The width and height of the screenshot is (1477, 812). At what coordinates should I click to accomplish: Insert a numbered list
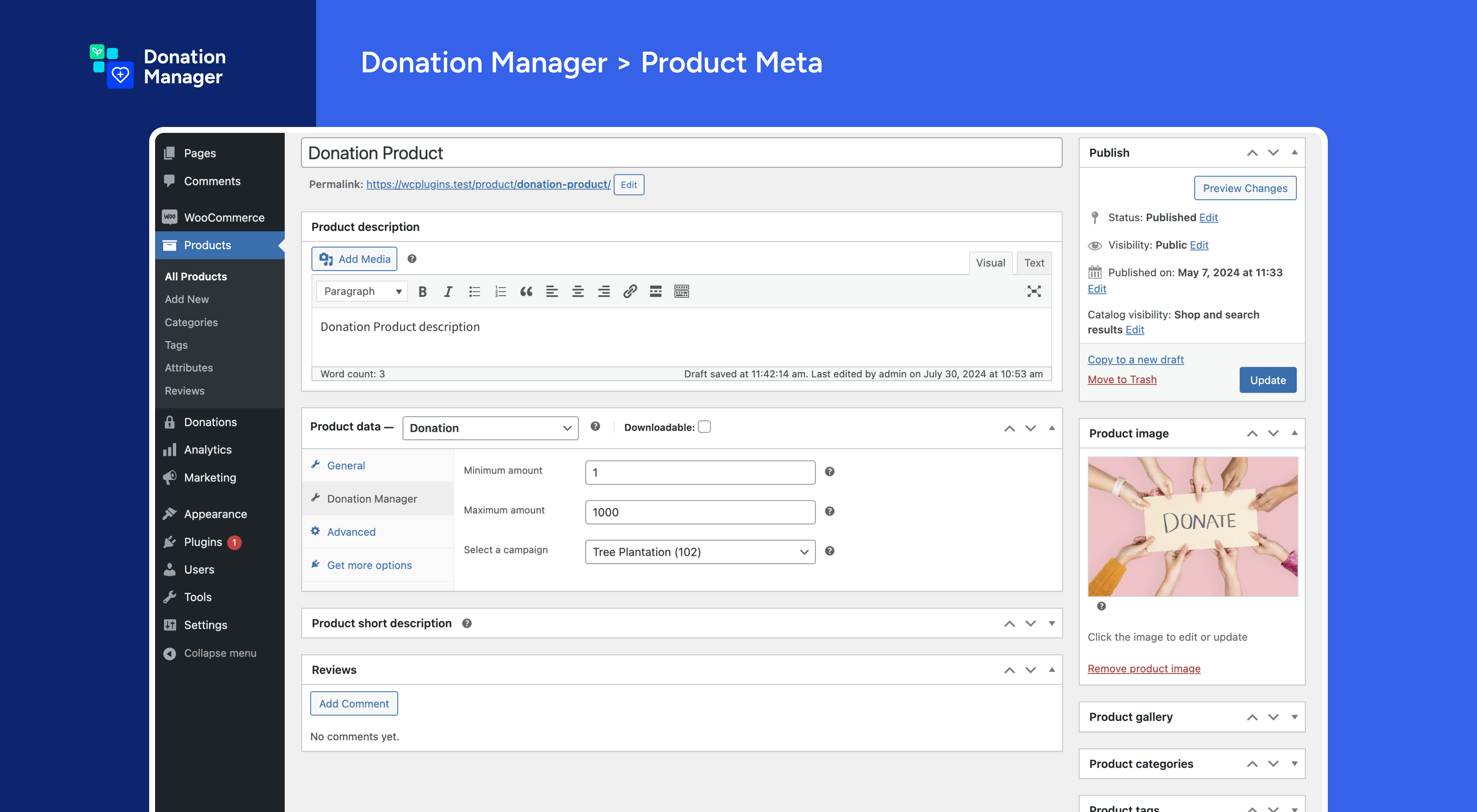click(501, 292)
